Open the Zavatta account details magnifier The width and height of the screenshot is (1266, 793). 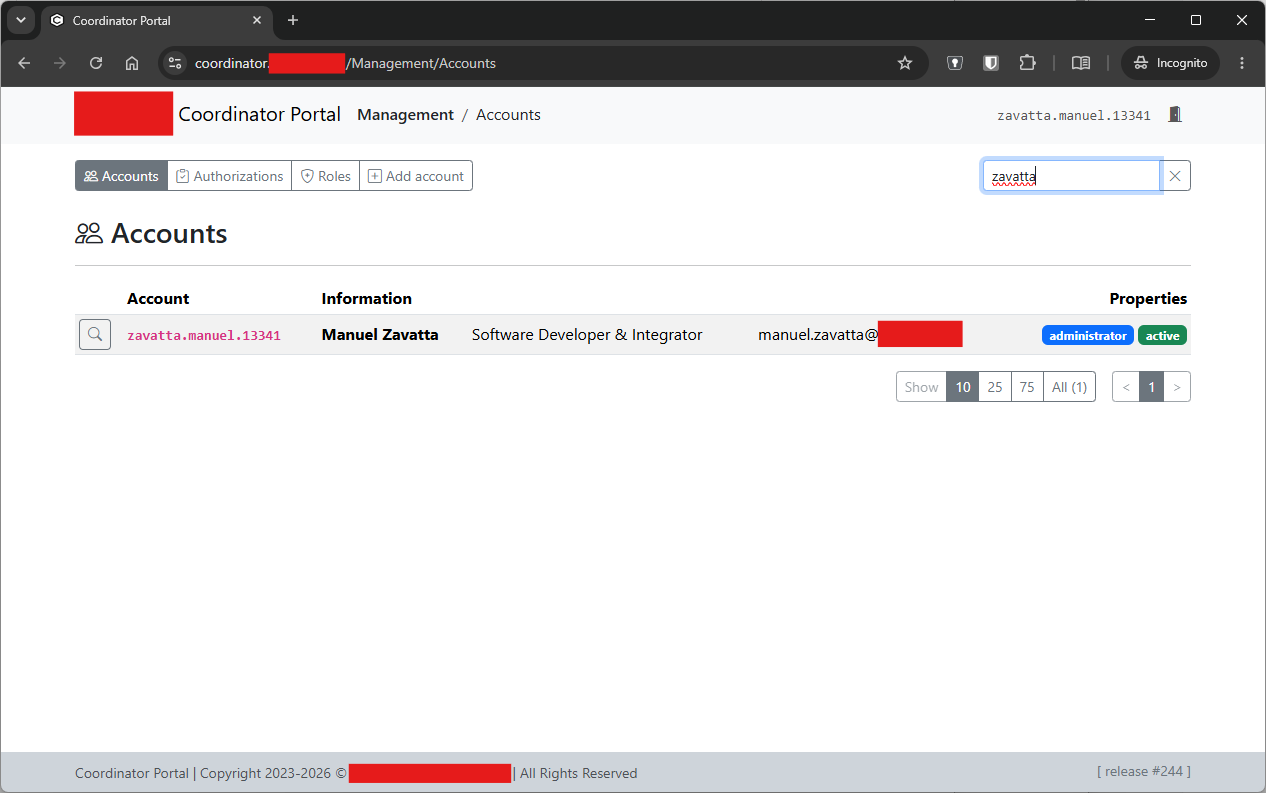[x=94, y=335]
